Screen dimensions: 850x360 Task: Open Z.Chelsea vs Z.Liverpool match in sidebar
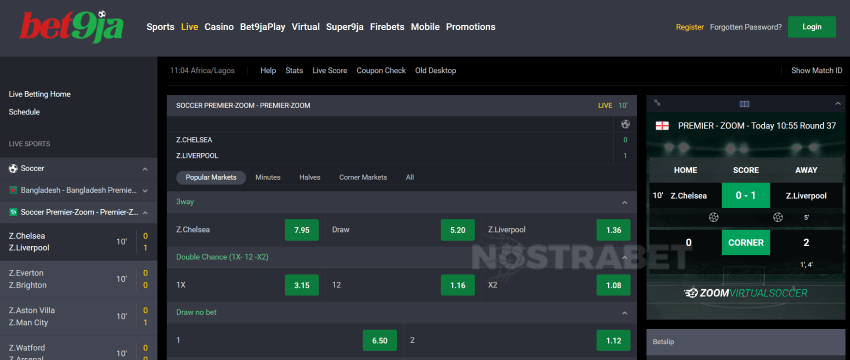[x=79, y=242]
